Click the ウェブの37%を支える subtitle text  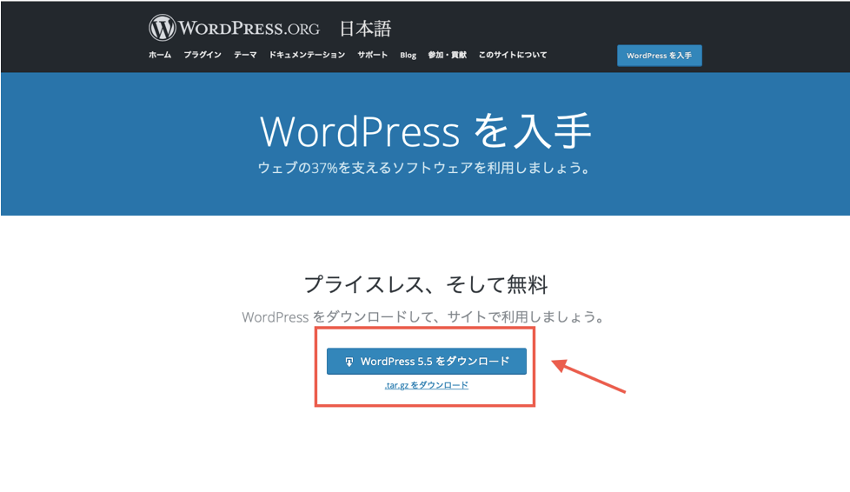[x=425, y=167]
